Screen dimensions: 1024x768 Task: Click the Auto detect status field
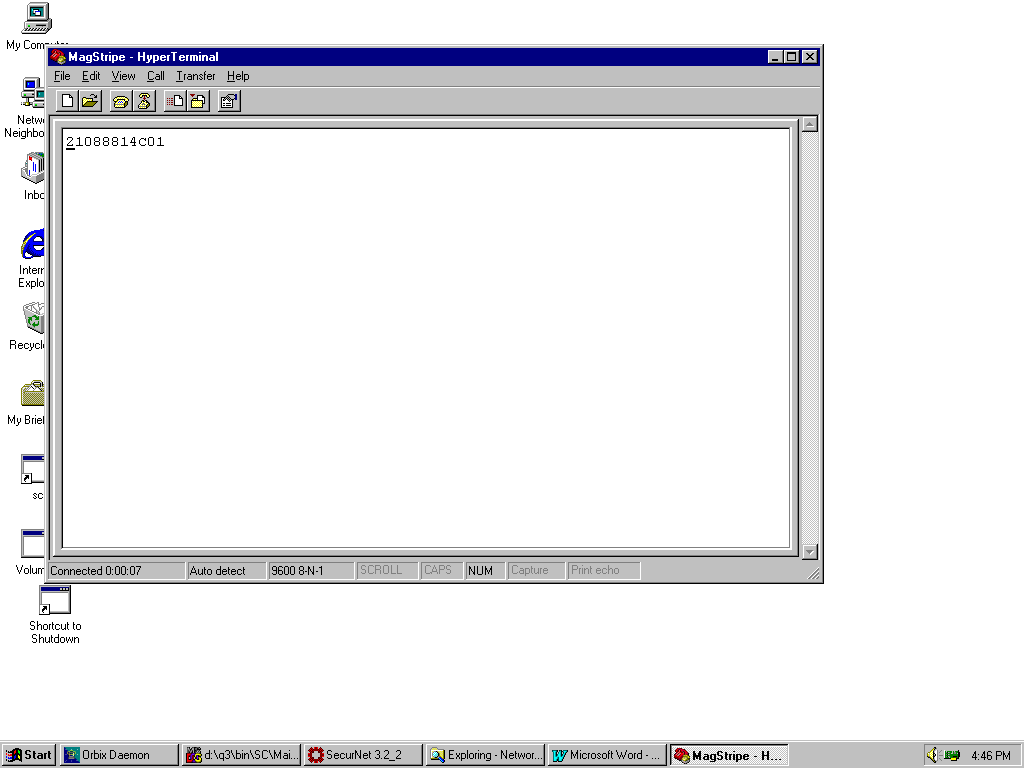(x=227, y=571)
